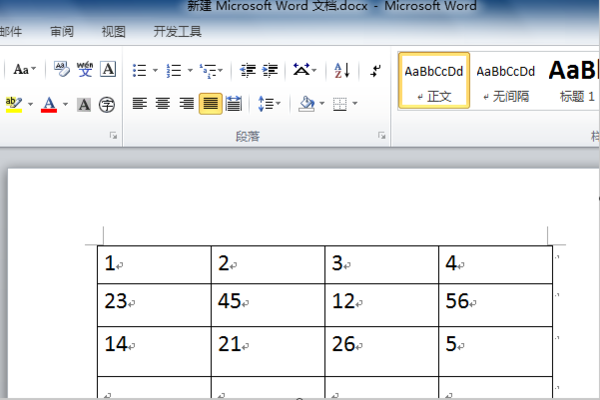
Task: Apply yellow text highlight color
Action: [x=14, y=104]
